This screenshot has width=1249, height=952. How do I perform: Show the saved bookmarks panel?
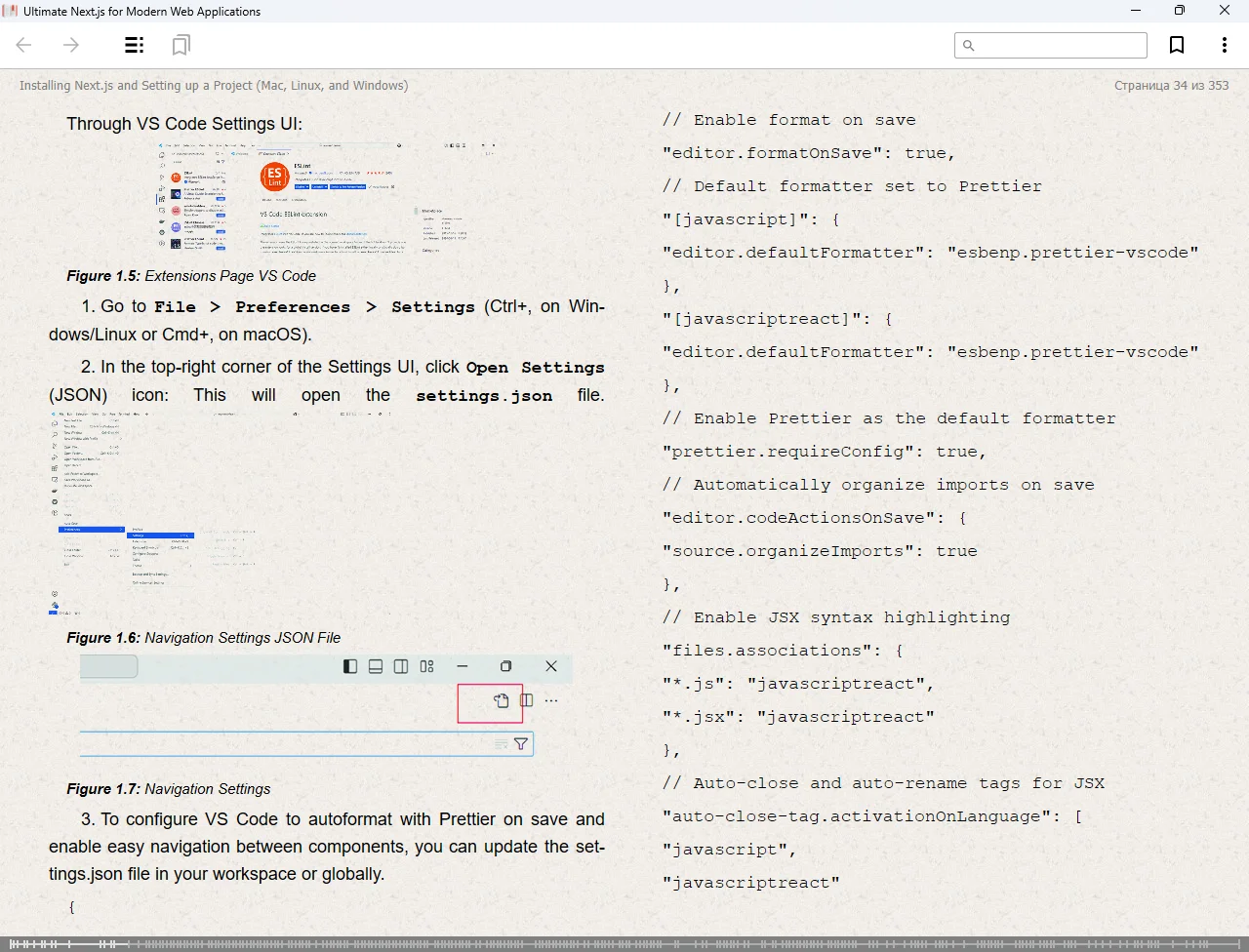(x=181, y=45)
